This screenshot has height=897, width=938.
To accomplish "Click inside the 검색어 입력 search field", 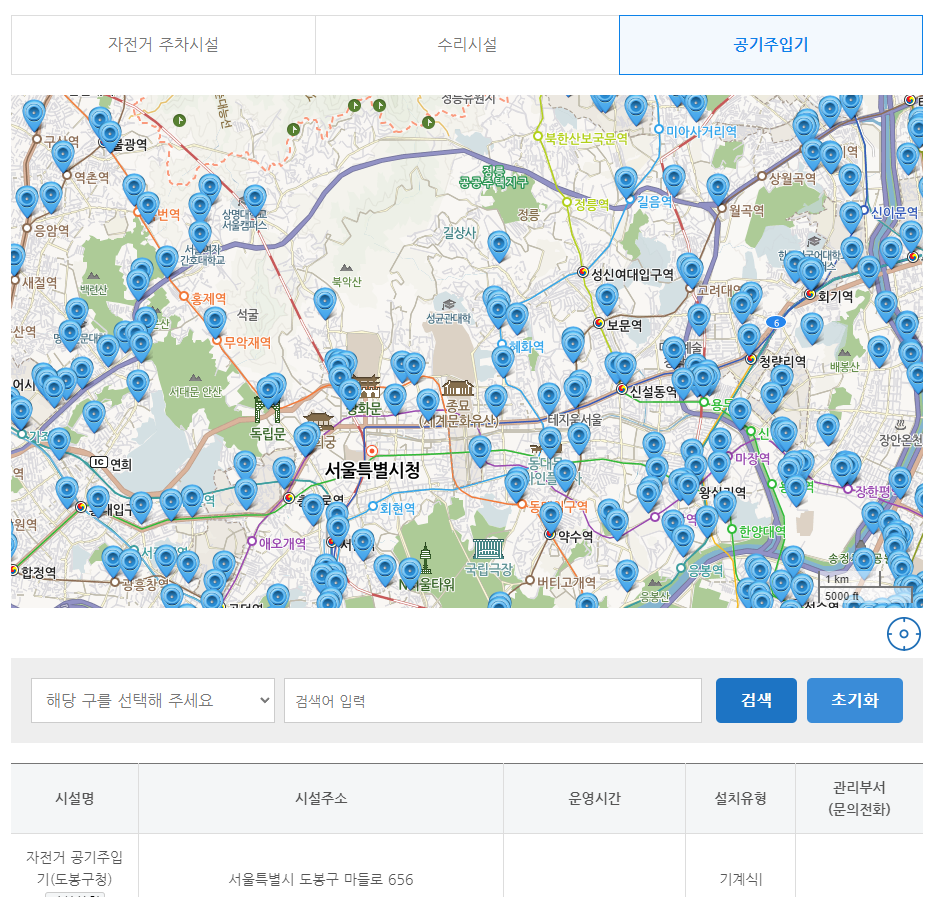I will click(x=493, y=700).
